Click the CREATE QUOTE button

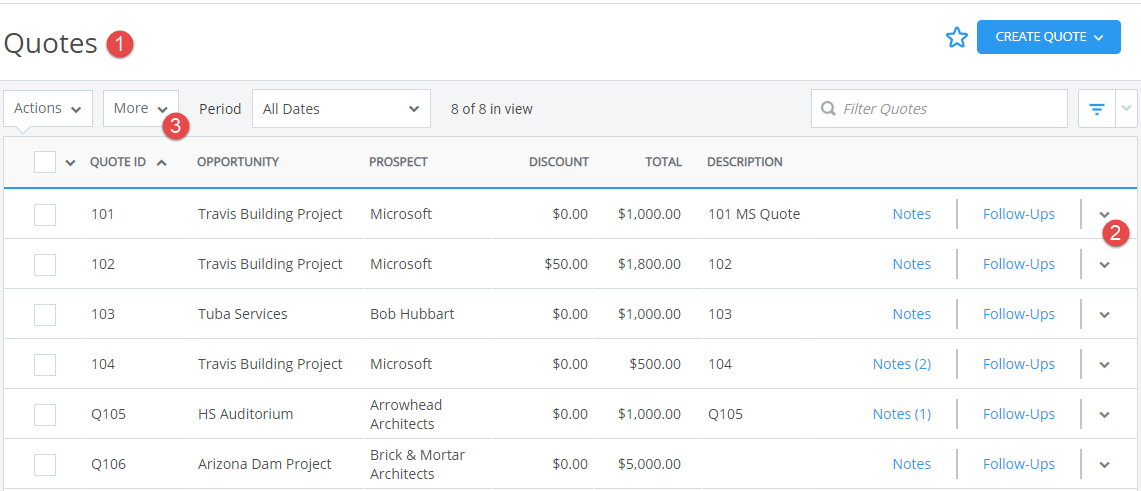click(1049, 37)
